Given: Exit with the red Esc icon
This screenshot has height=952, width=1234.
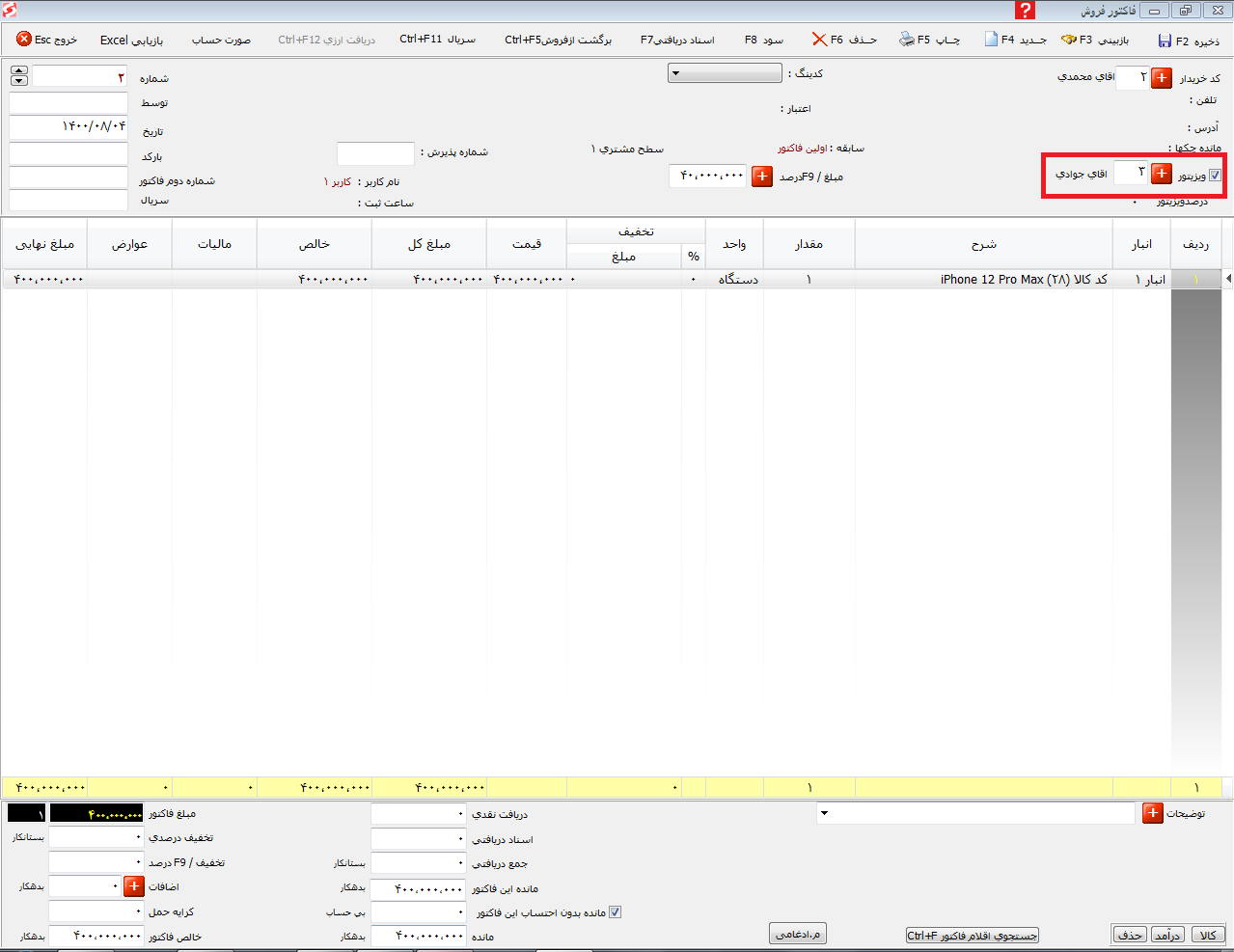Looking at the screenshot, I should (x=24, y=40).
